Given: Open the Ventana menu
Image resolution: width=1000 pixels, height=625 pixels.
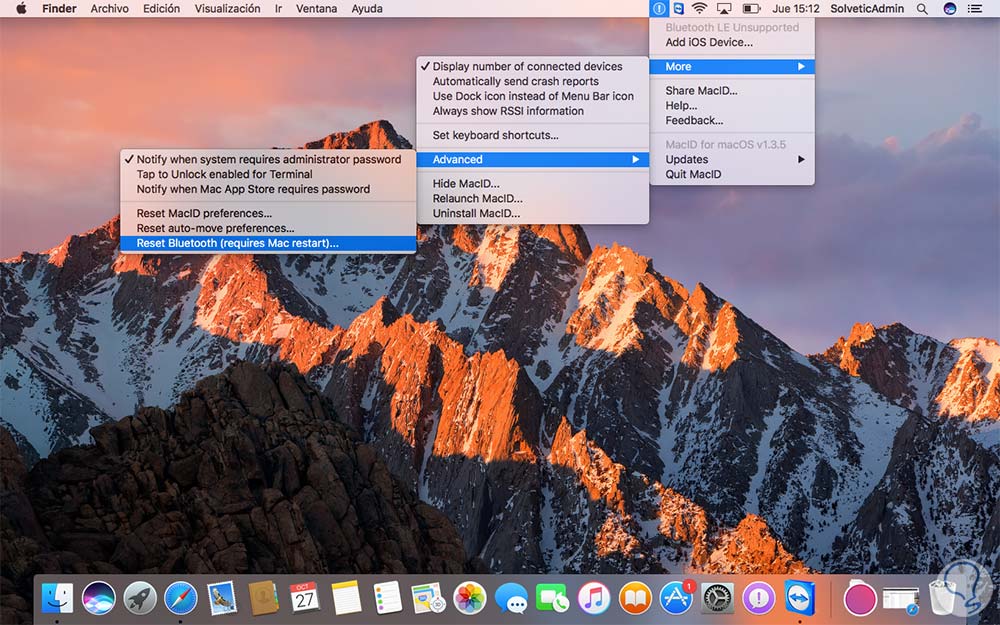Looking at the screenshot, I should click(316, 8).
